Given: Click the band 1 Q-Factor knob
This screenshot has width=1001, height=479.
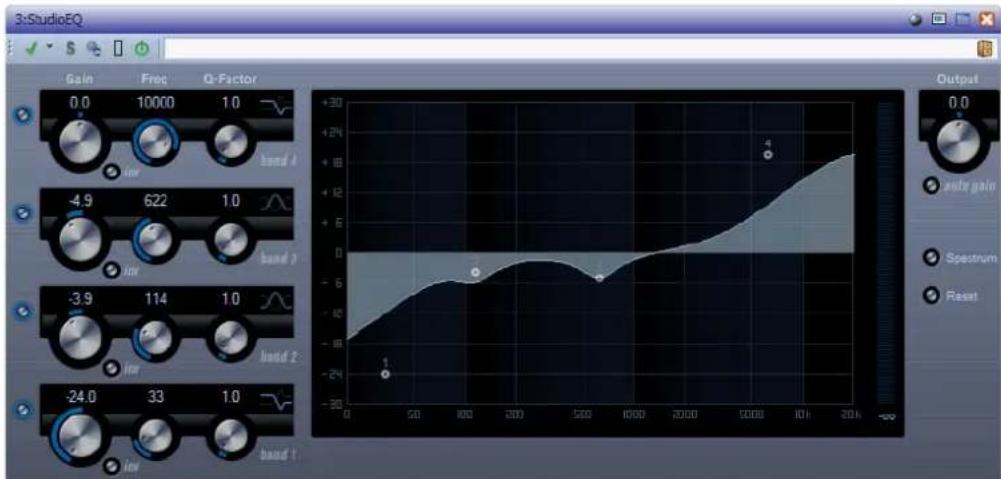Looking at the screenshot, I should [230, 435].
